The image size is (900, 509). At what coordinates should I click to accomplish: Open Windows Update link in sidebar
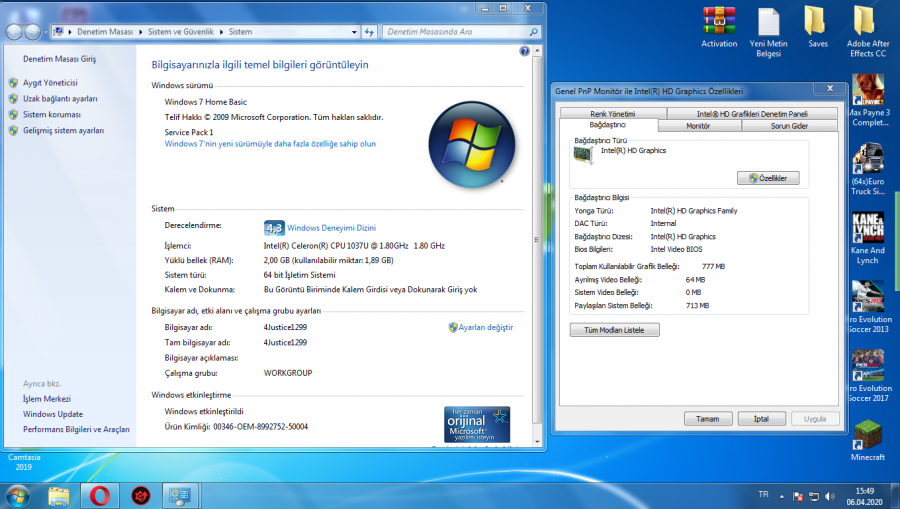[53, 414]
